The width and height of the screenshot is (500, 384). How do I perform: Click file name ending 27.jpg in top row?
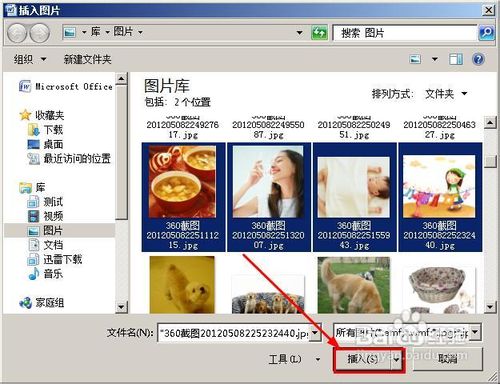tap(440, 129)
